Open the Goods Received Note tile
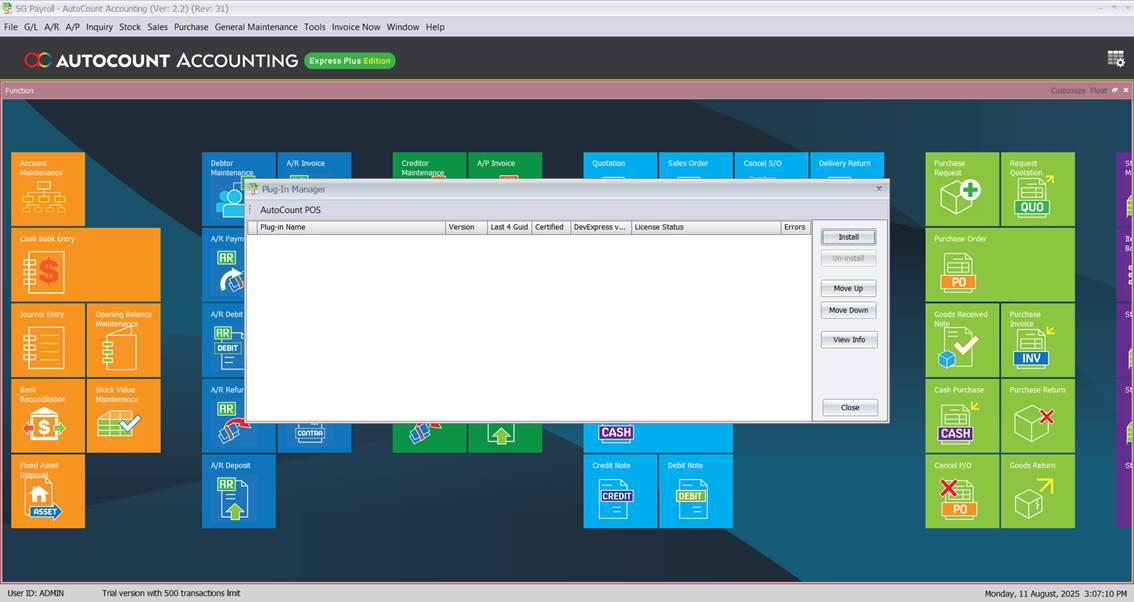 (x=962, y=340)
